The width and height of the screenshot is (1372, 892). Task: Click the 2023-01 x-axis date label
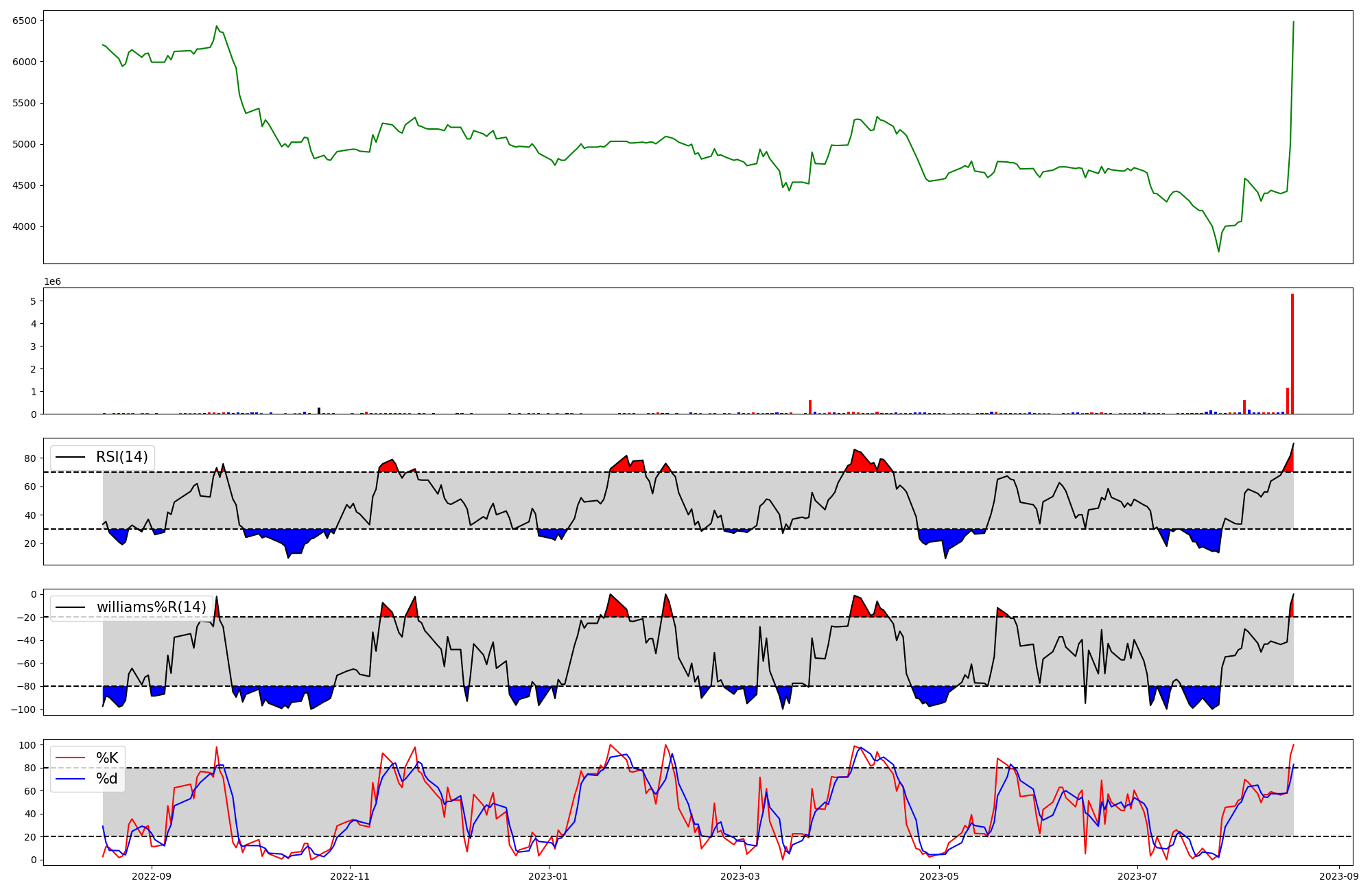pos(548,876)
